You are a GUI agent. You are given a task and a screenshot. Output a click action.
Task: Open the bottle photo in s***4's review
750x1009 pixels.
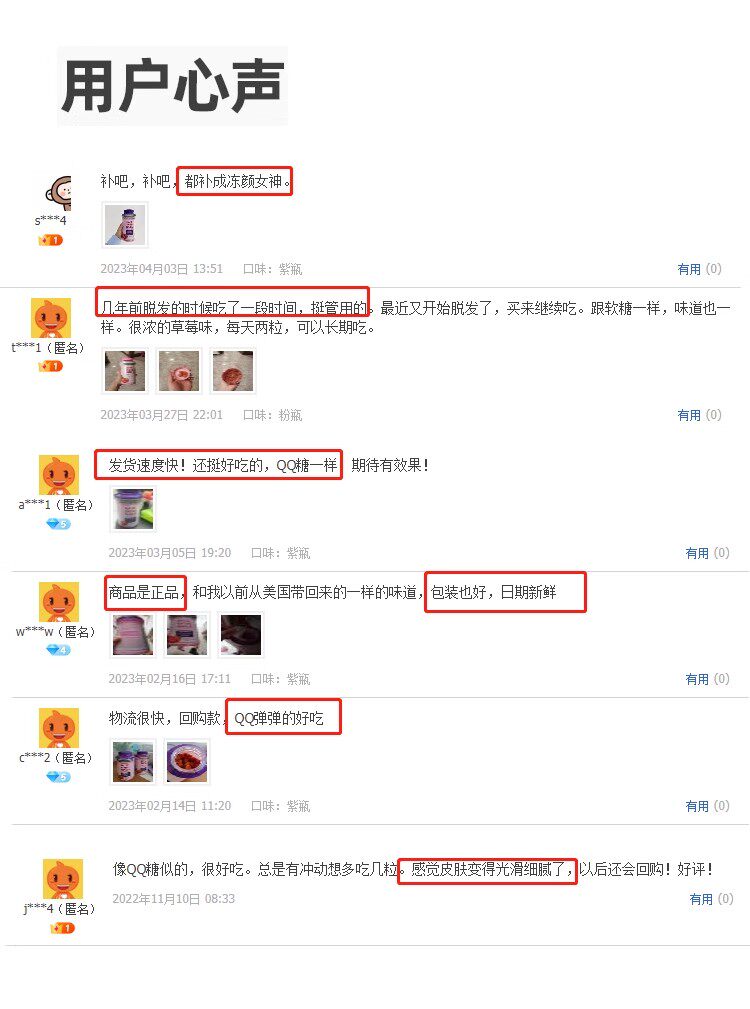125,225
